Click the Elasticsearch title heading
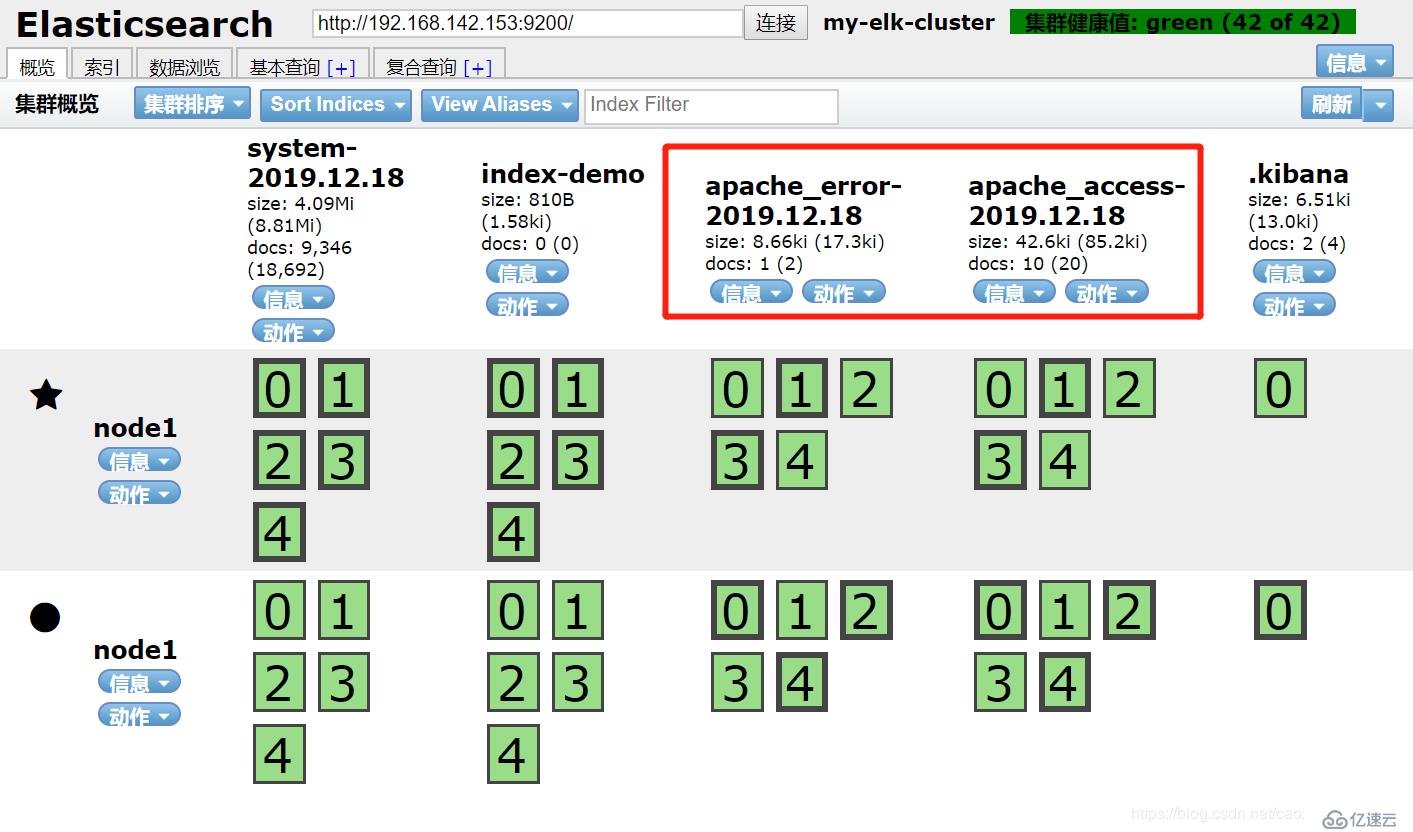1413x832 pixels. (x=145, y=23)
